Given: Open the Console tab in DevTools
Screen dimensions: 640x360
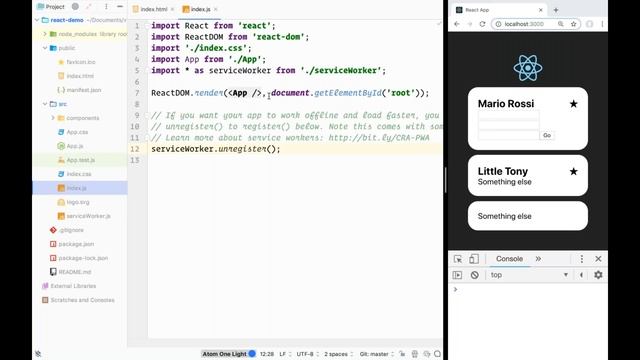Looking at the screenshot, I should (x=509, y=259).
